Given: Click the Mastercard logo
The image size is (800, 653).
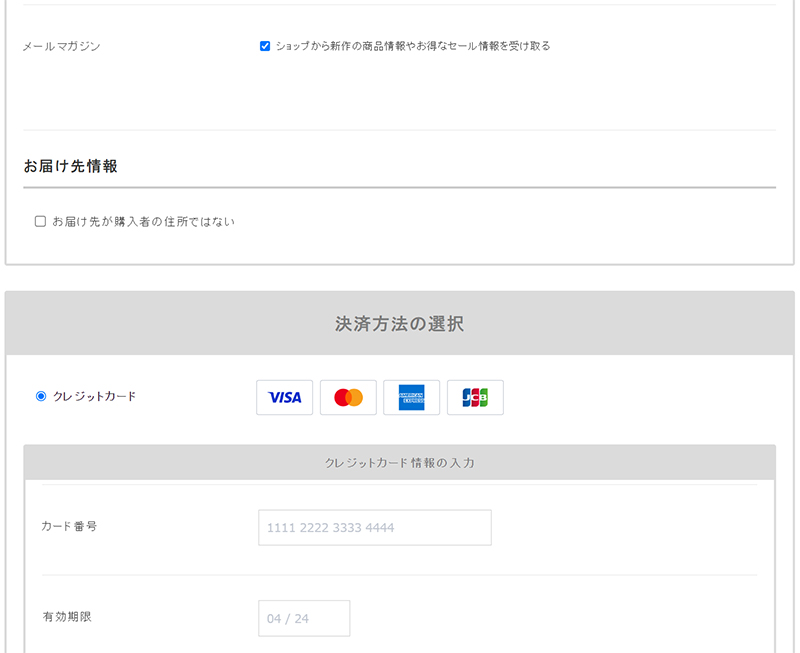Looking at the screenshot, I should (348, 397).
